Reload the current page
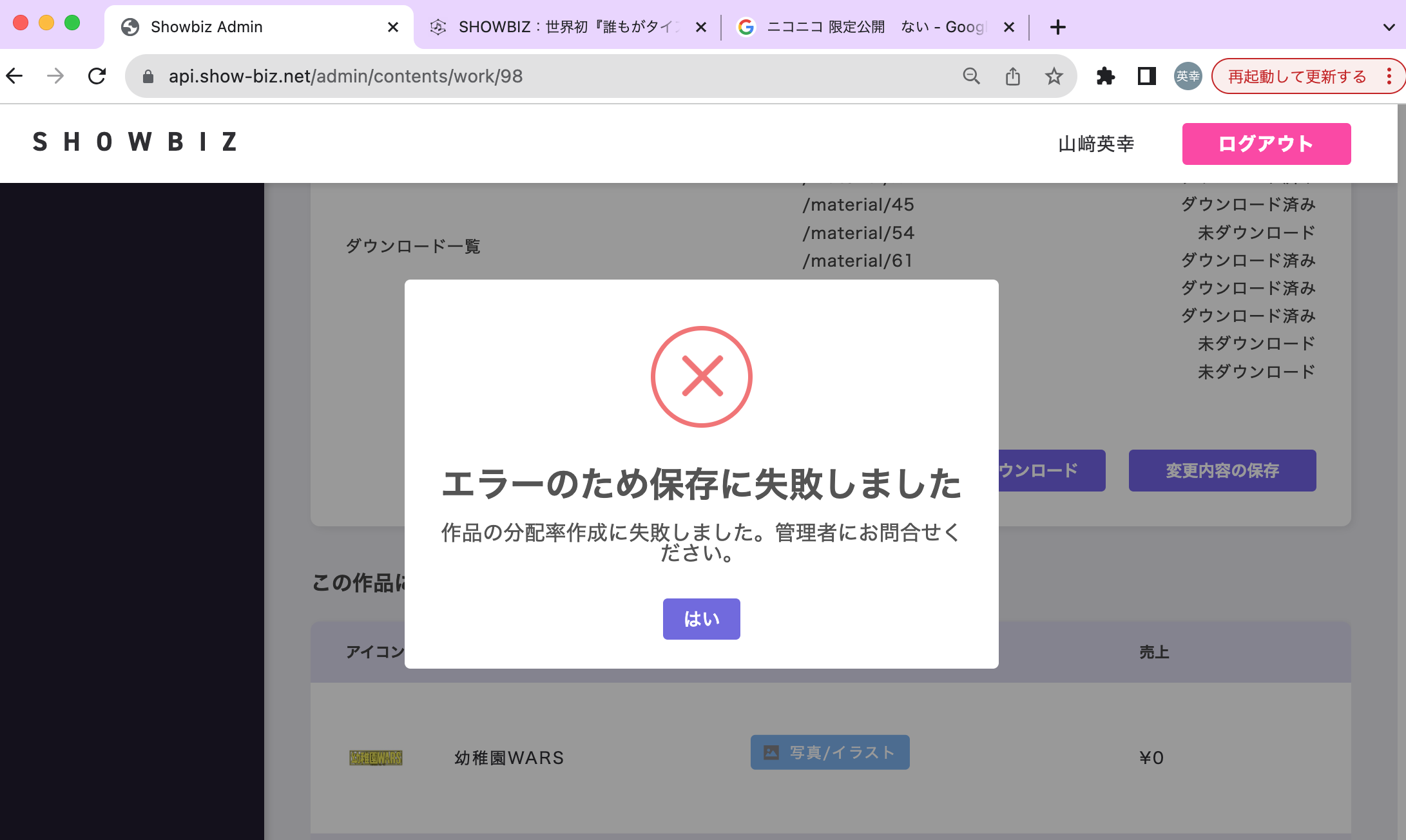 [x=97, y=76]
